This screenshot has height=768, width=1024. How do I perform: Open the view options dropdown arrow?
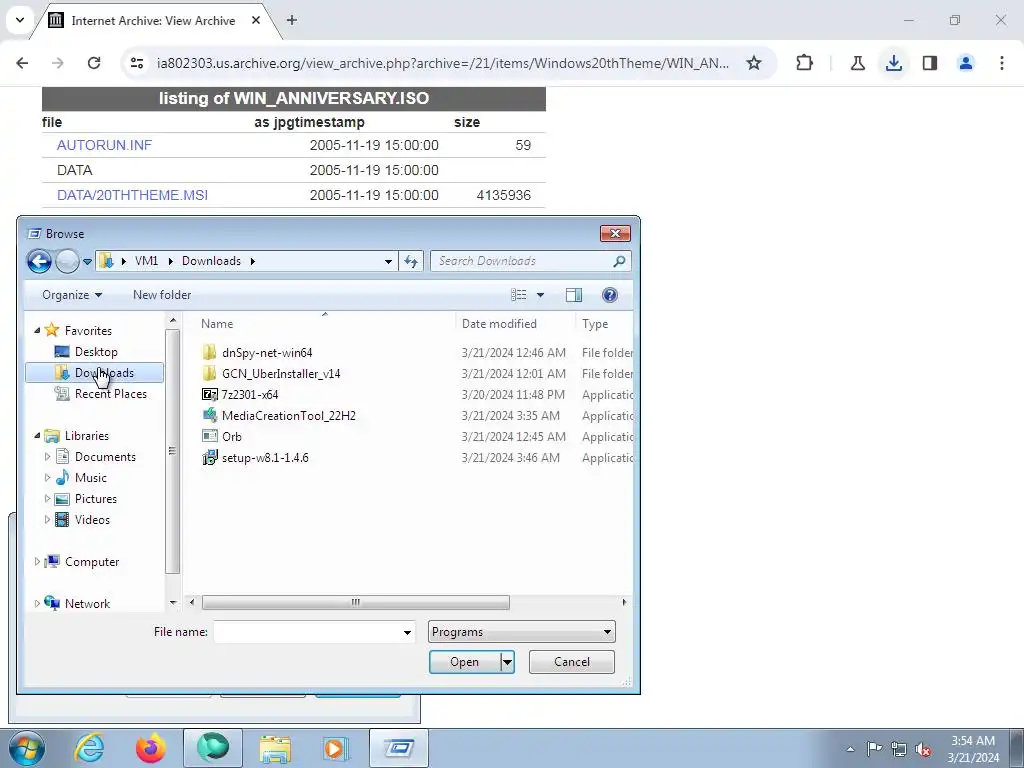coord(540,295)
